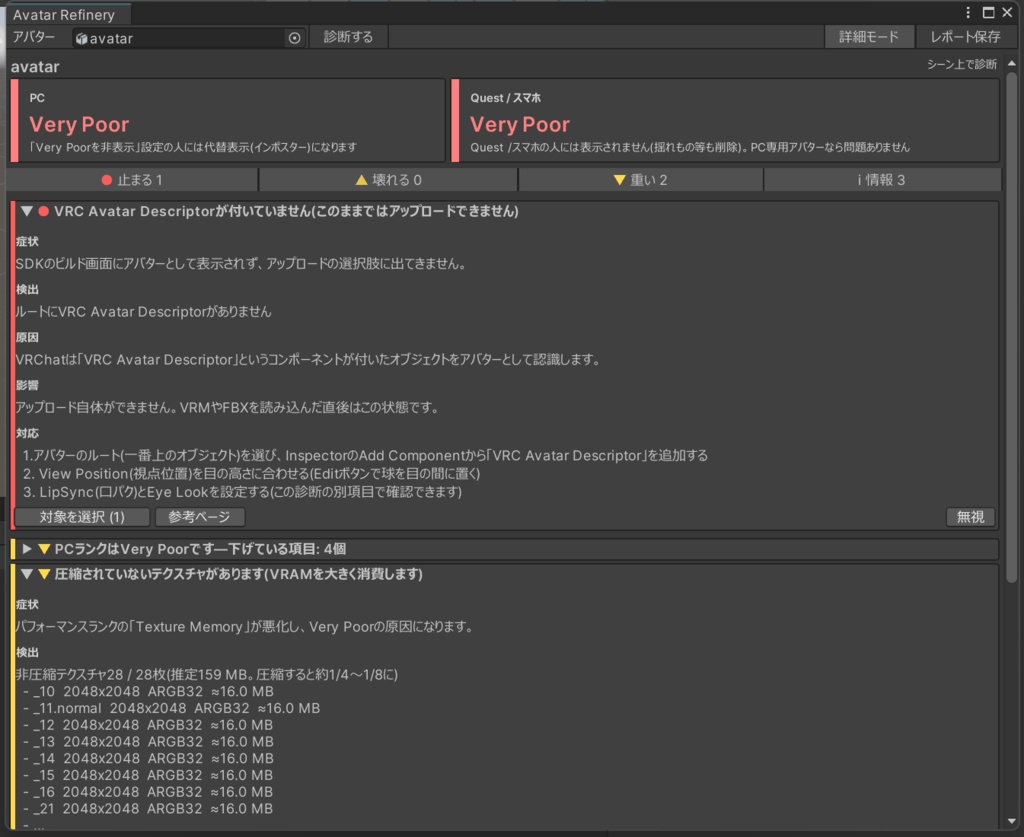This screenshot has width=1024, height=837.
Task: Click the avatar cube icon in object field
Action: pyautogui.click(x=82, y=39)
